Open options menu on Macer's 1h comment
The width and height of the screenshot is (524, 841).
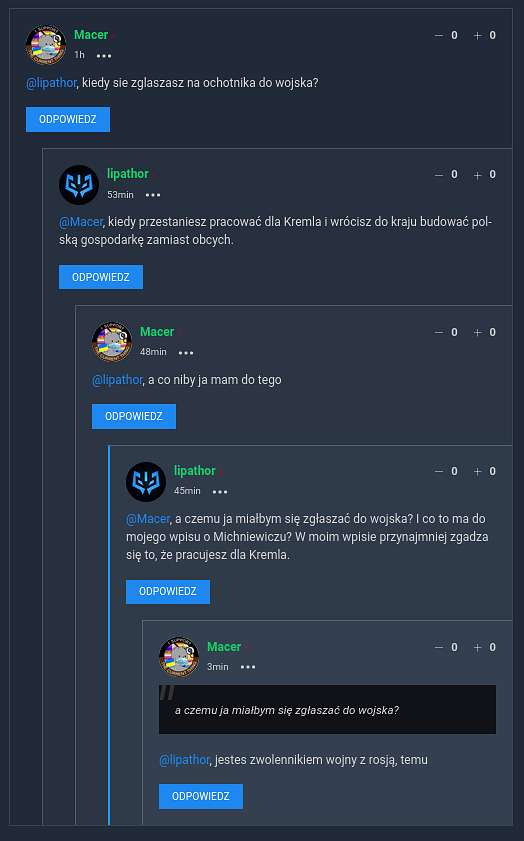pos(104,56)
